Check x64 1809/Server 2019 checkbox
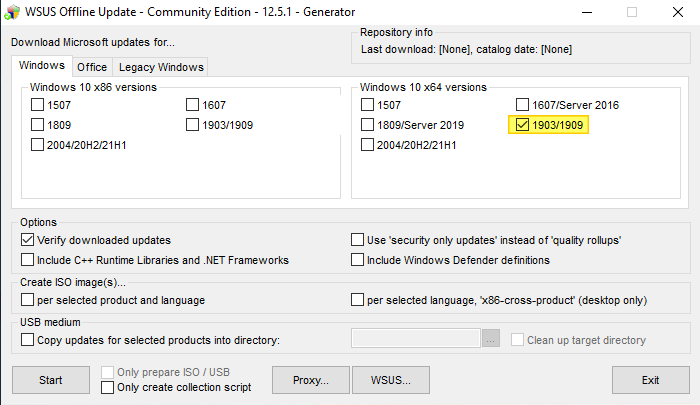700x405 pixels. [x=367, y=125]
